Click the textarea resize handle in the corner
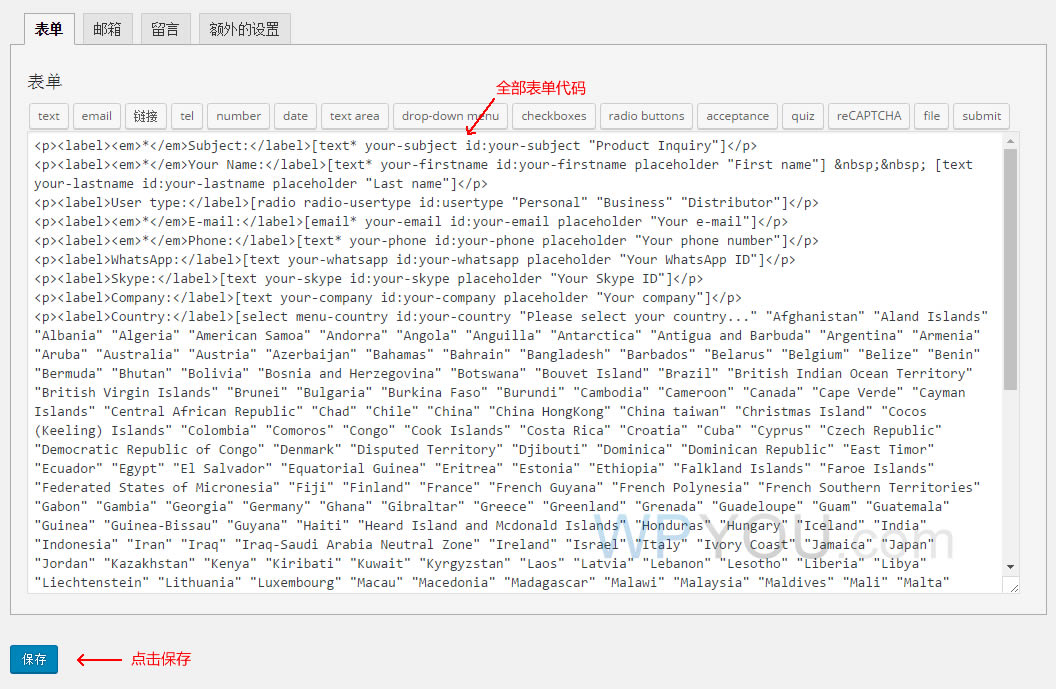 tap(1014, 587)
